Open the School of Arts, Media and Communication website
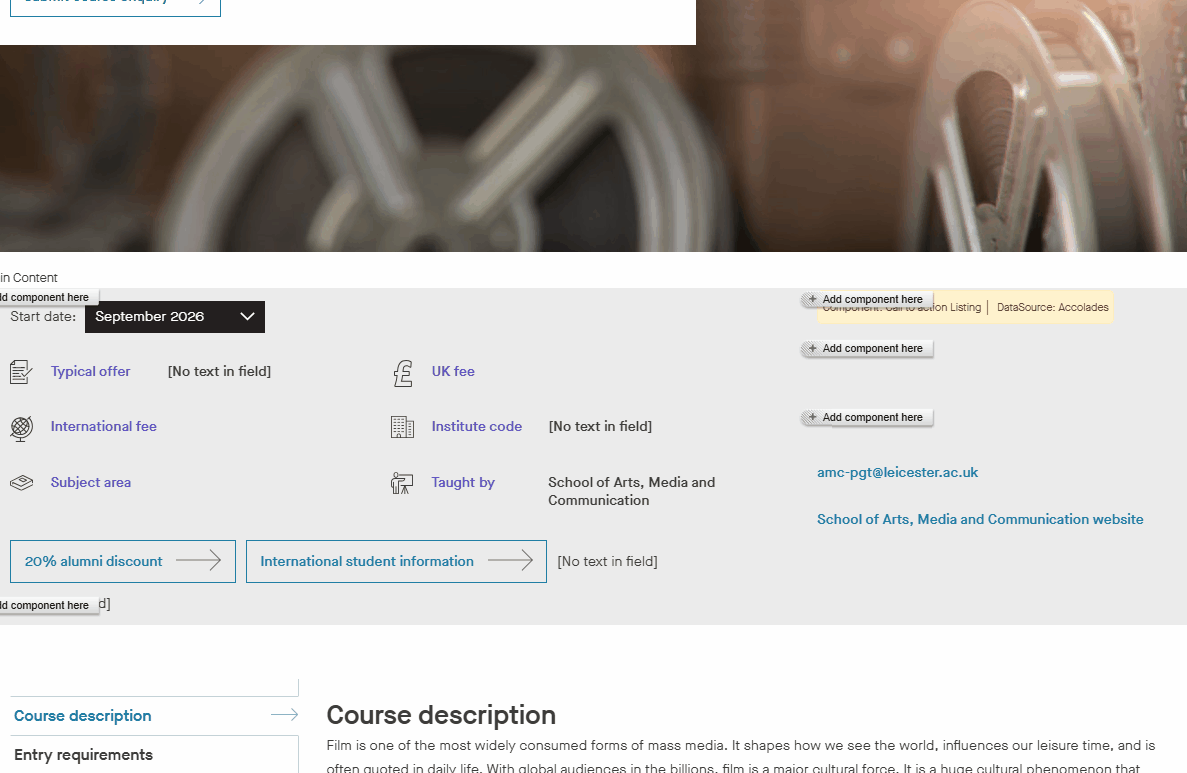 click(980, 519)
